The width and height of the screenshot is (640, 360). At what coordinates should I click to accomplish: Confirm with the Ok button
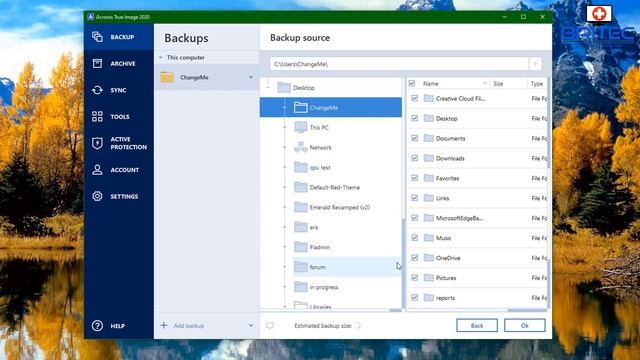click(x=524, y=325)
